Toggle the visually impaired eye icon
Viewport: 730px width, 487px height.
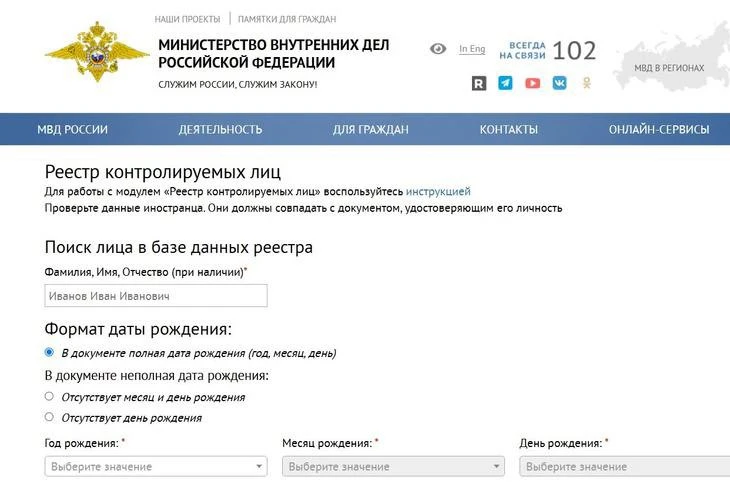[x=438, y=48]
